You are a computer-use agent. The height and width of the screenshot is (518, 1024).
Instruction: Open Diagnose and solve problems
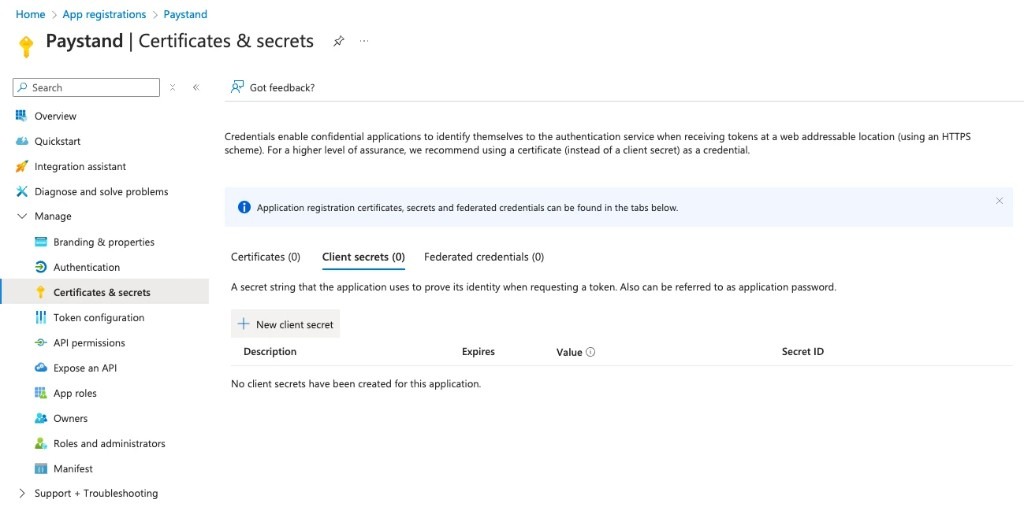(x=101, y=191)
